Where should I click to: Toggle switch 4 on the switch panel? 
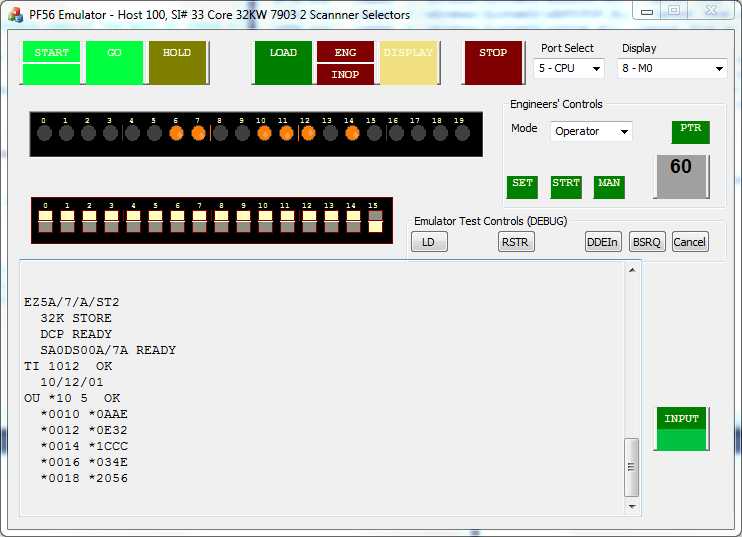point(133,221)
